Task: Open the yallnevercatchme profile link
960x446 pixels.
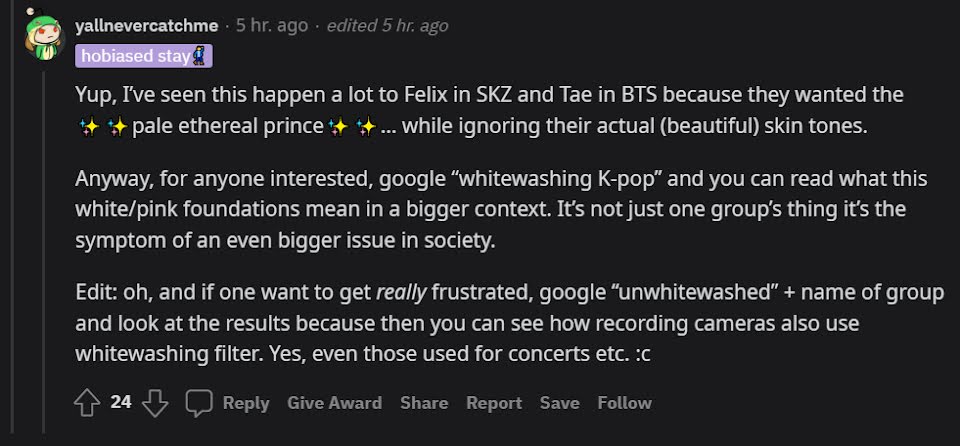Action: click(x=147, y=25)
